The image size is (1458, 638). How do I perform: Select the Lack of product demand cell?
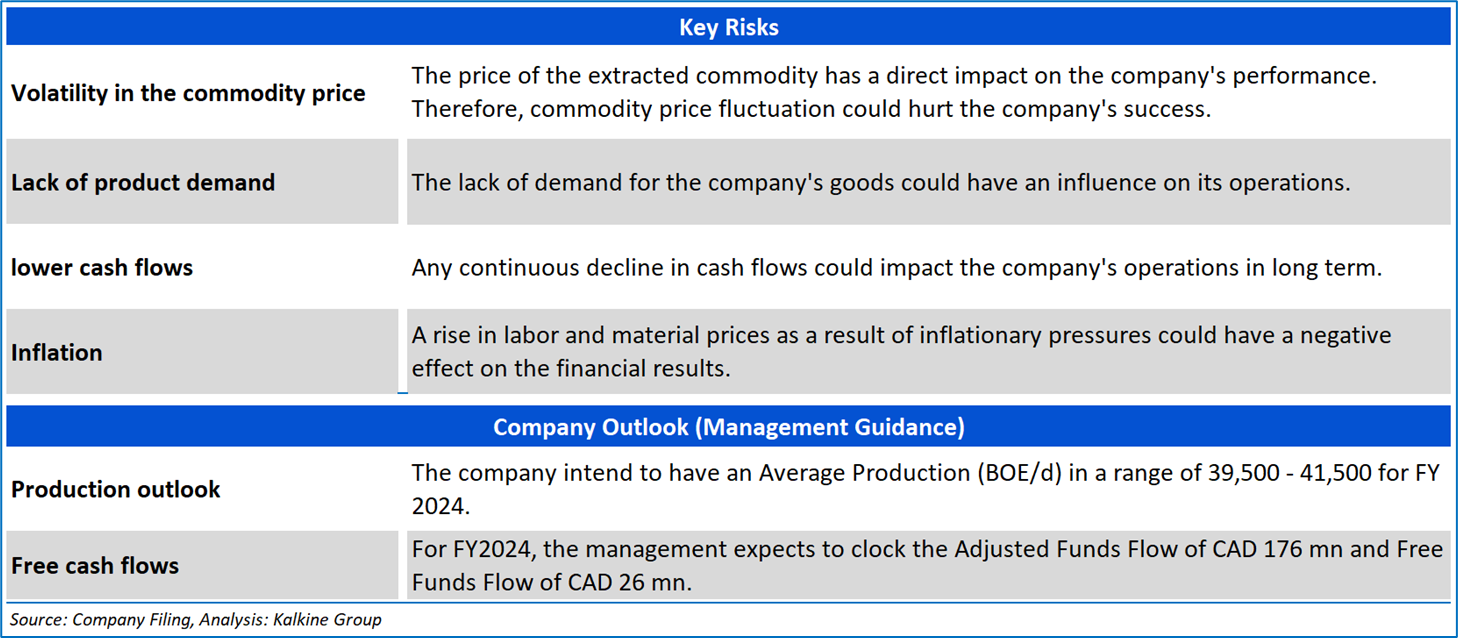(x=143, y=183)
